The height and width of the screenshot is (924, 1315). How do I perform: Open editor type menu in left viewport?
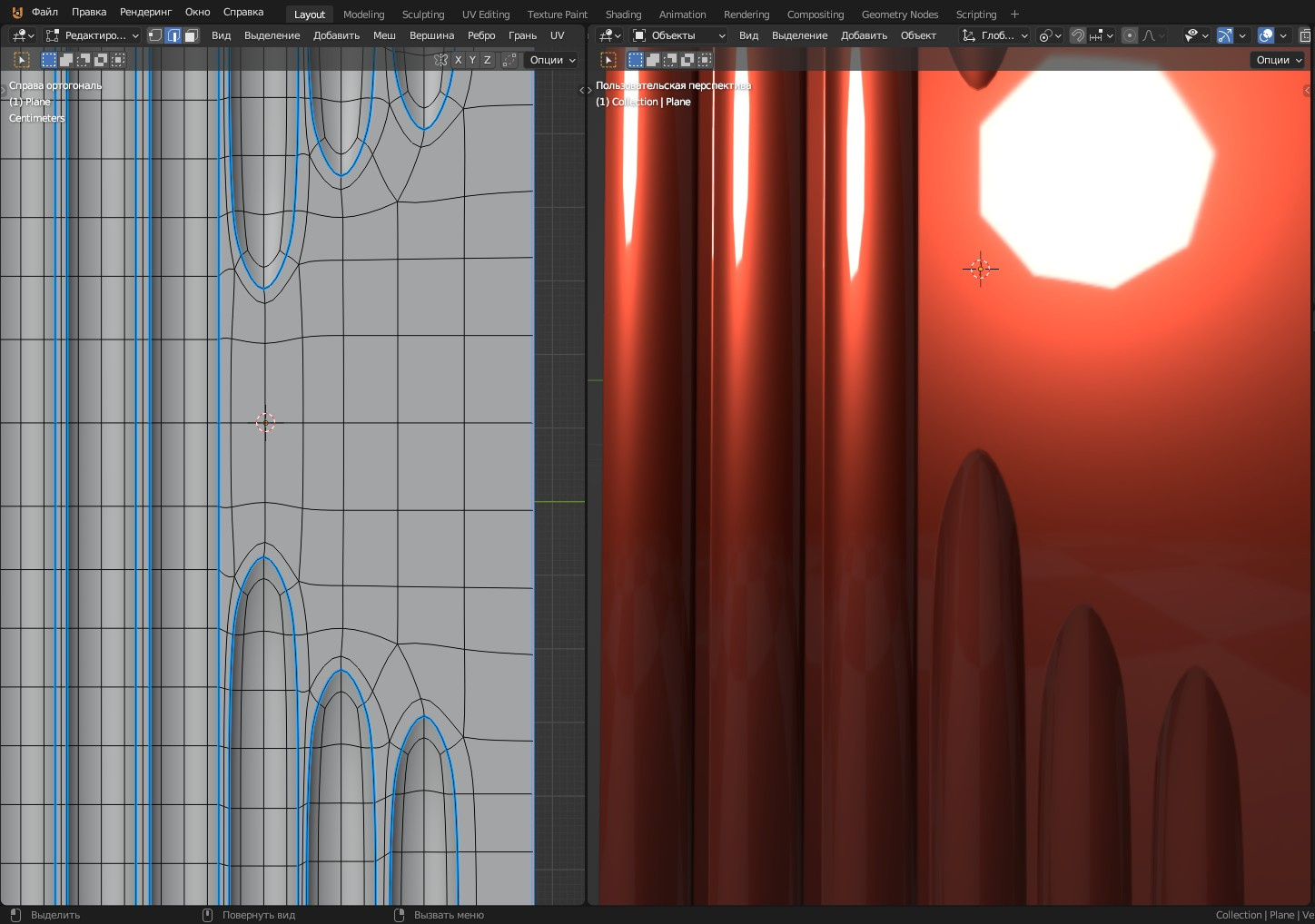23,35
